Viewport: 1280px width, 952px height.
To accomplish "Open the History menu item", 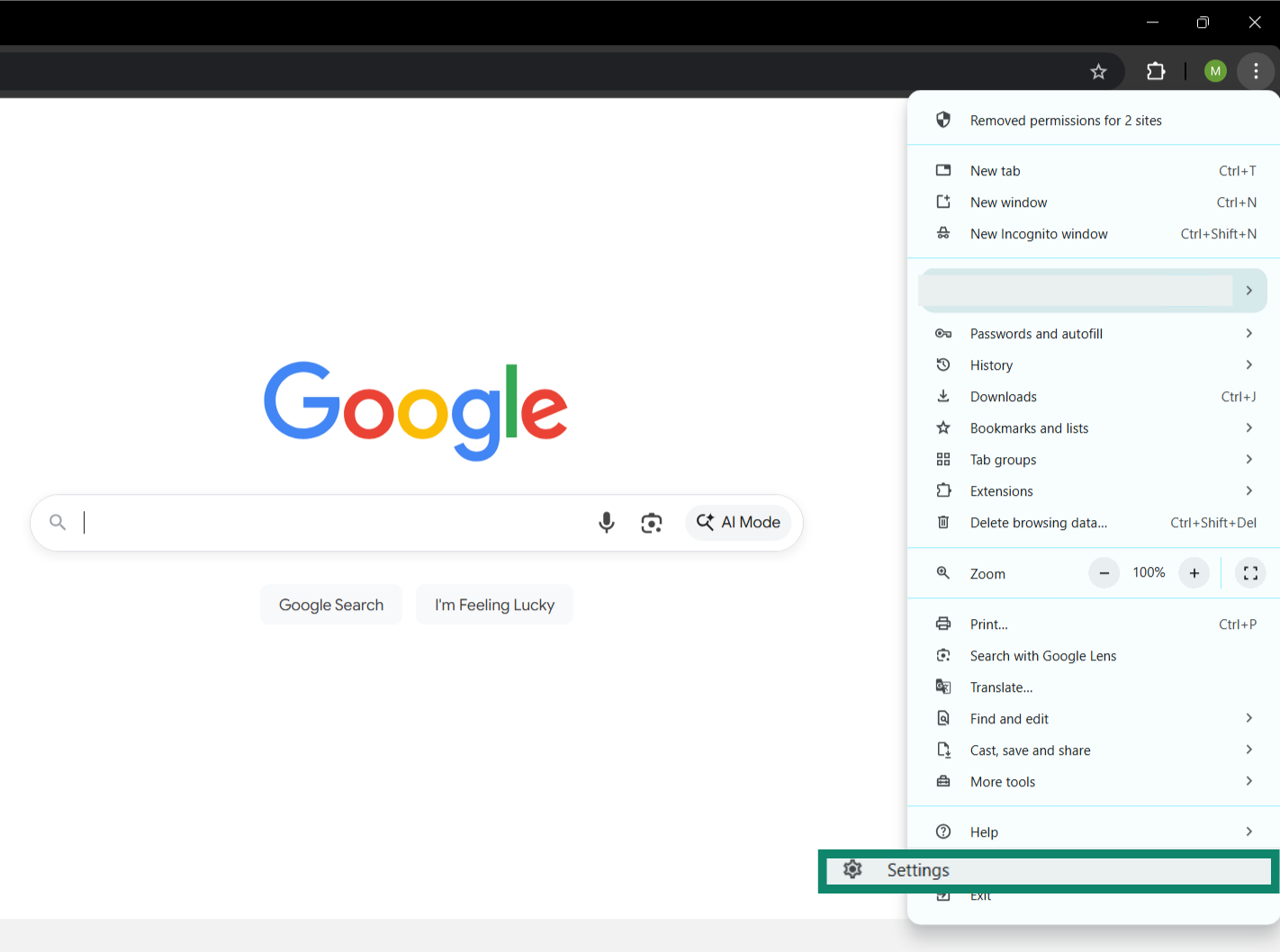I will point(991,364).
